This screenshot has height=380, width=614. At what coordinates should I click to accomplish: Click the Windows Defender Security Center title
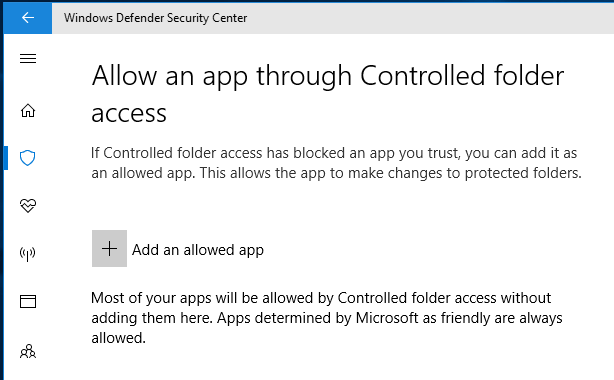[x=155, y=18]
